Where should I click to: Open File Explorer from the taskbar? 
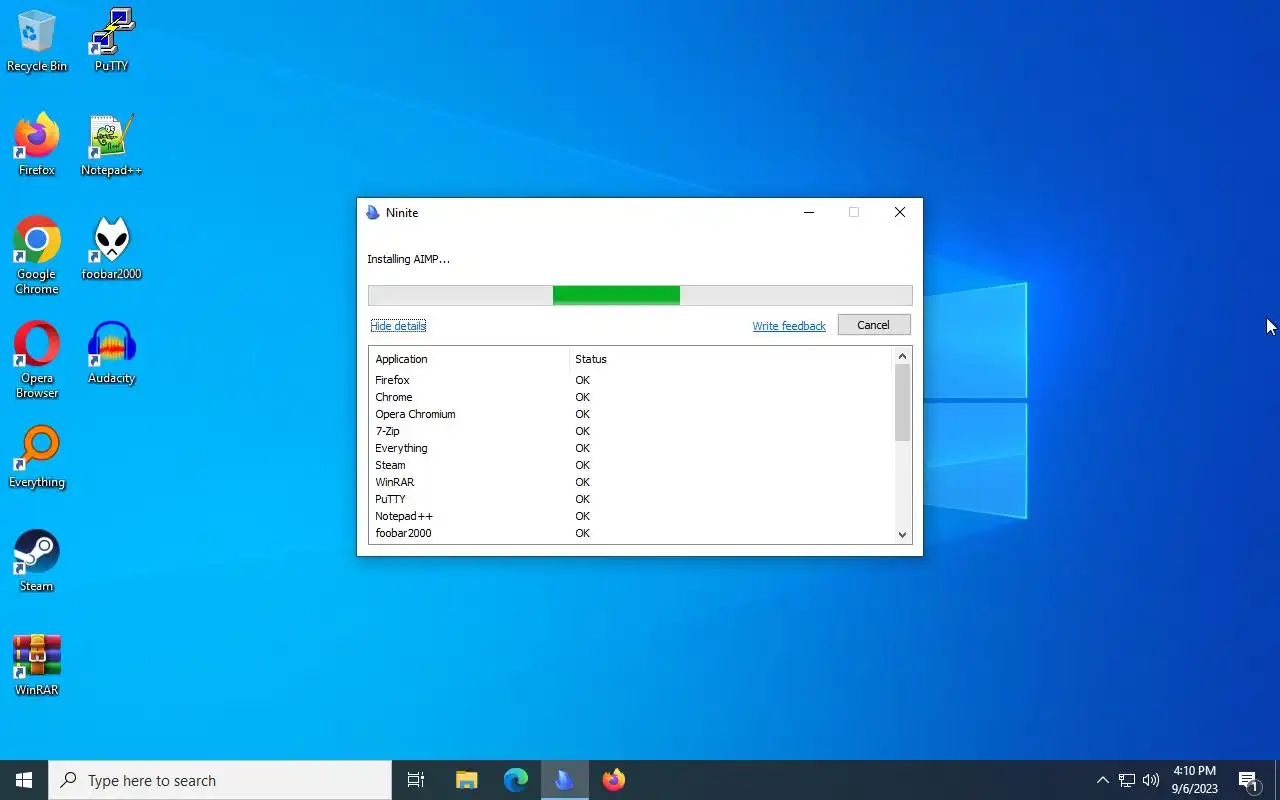coord(466,780)
